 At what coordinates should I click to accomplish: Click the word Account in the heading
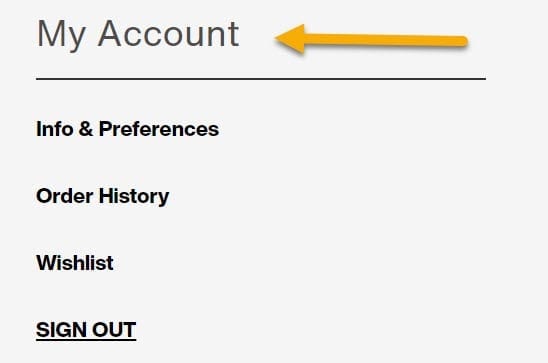click(168, 34)
